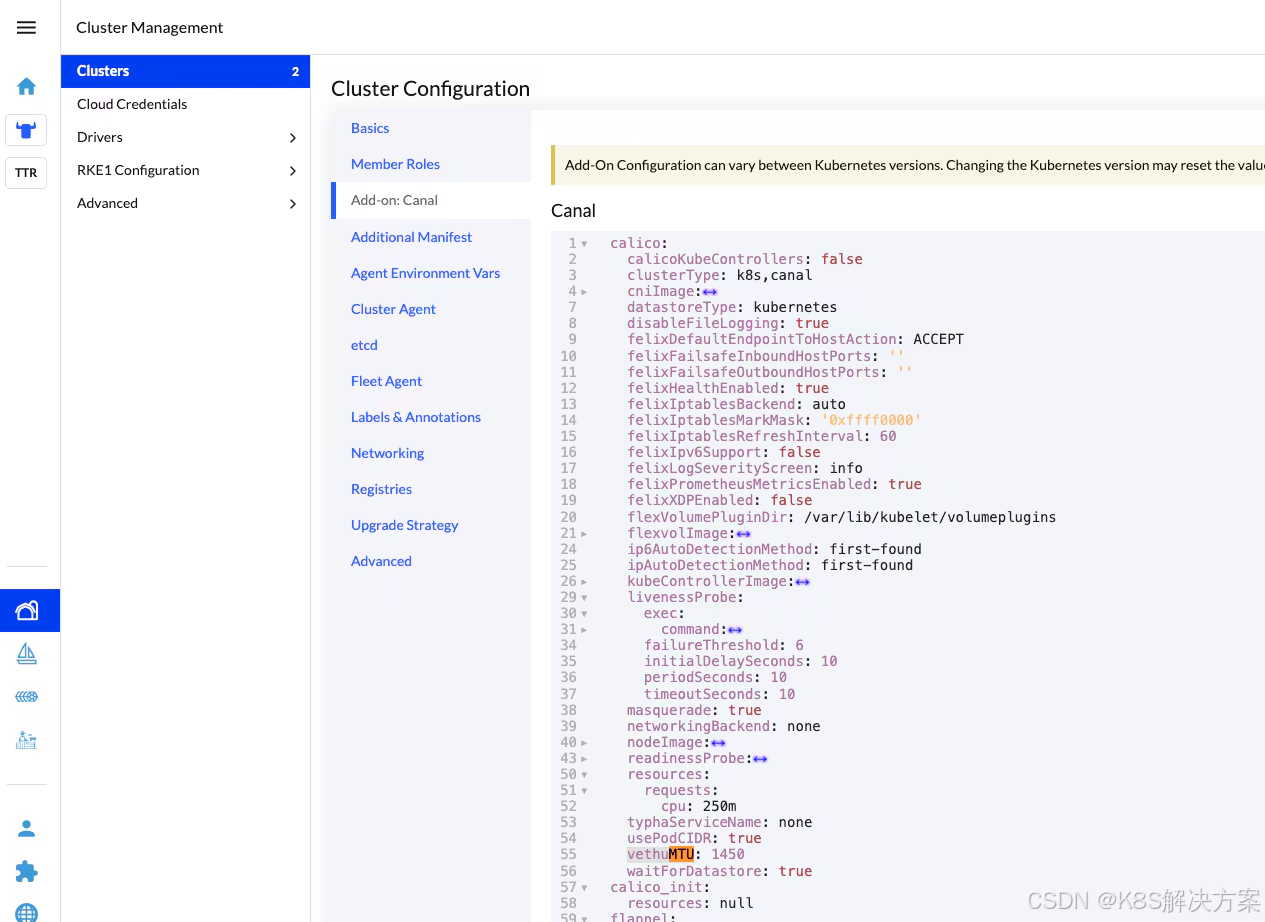Unfold the collapsed readinessProbe value marker

(760, 758)
